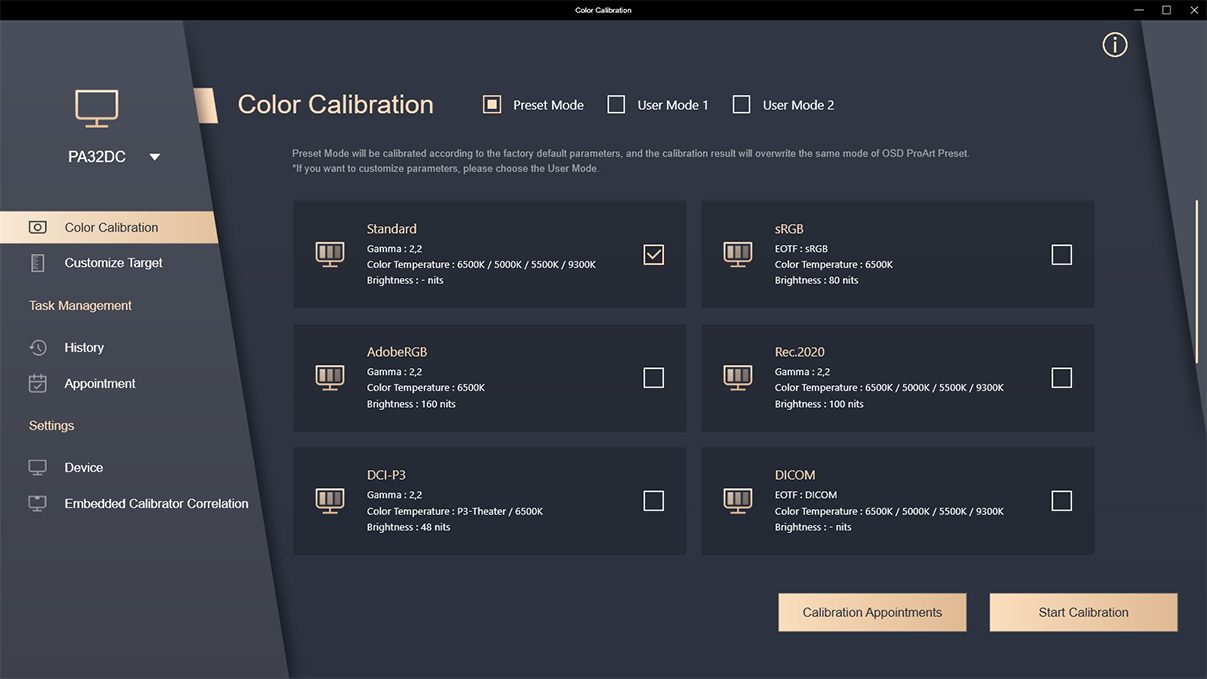Expand the PA32DC monitor dropdown arrow
Viewport: 1207px width, 679px height.
(154, 157)
